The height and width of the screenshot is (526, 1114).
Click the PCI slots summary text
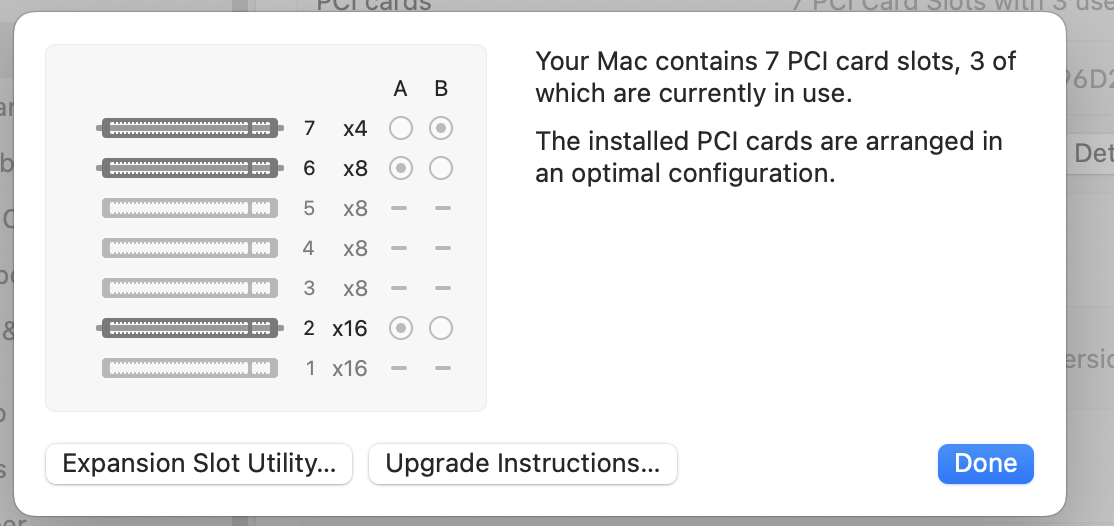click(775, 77)
